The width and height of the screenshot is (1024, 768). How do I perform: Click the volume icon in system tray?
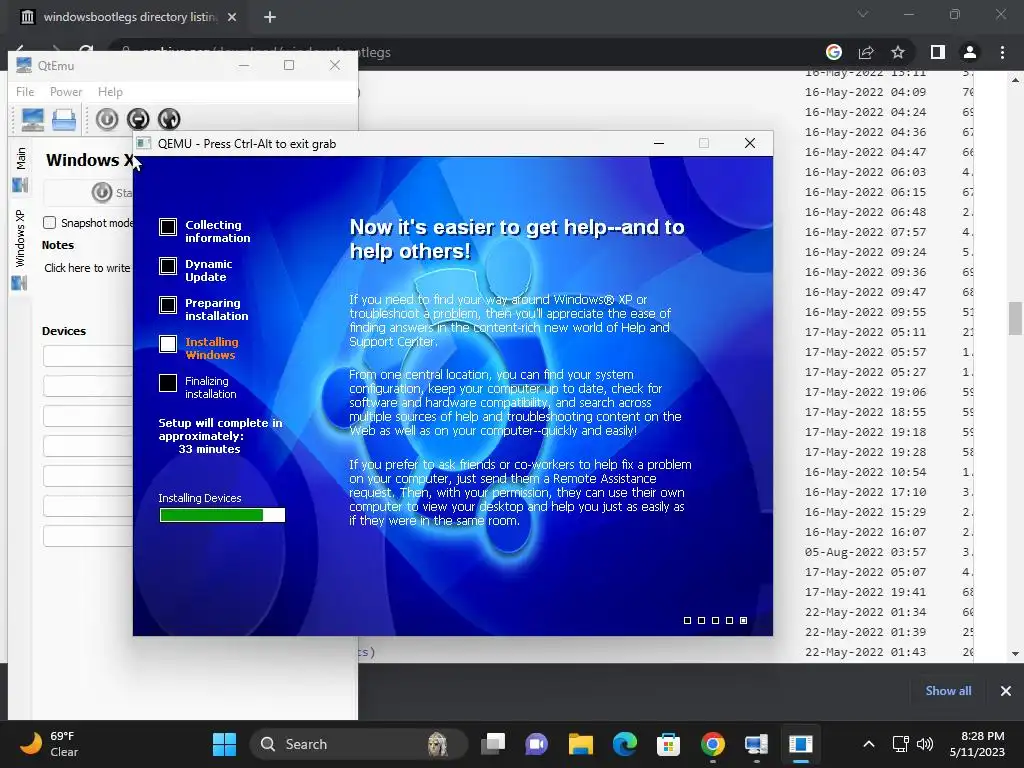pyautogui.click(x=925, y=744)
